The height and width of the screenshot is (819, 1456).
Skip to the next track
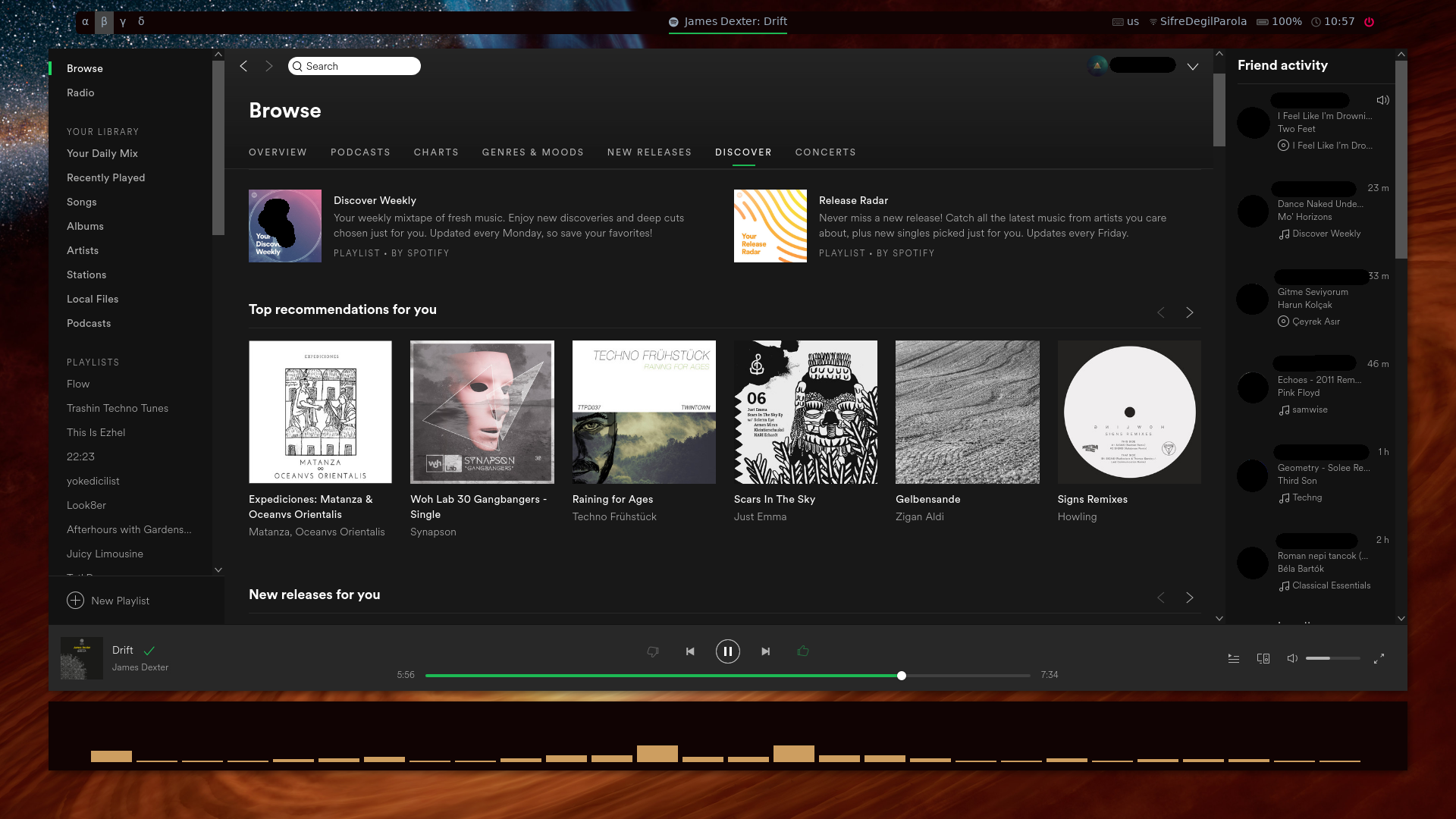(765, 651)
